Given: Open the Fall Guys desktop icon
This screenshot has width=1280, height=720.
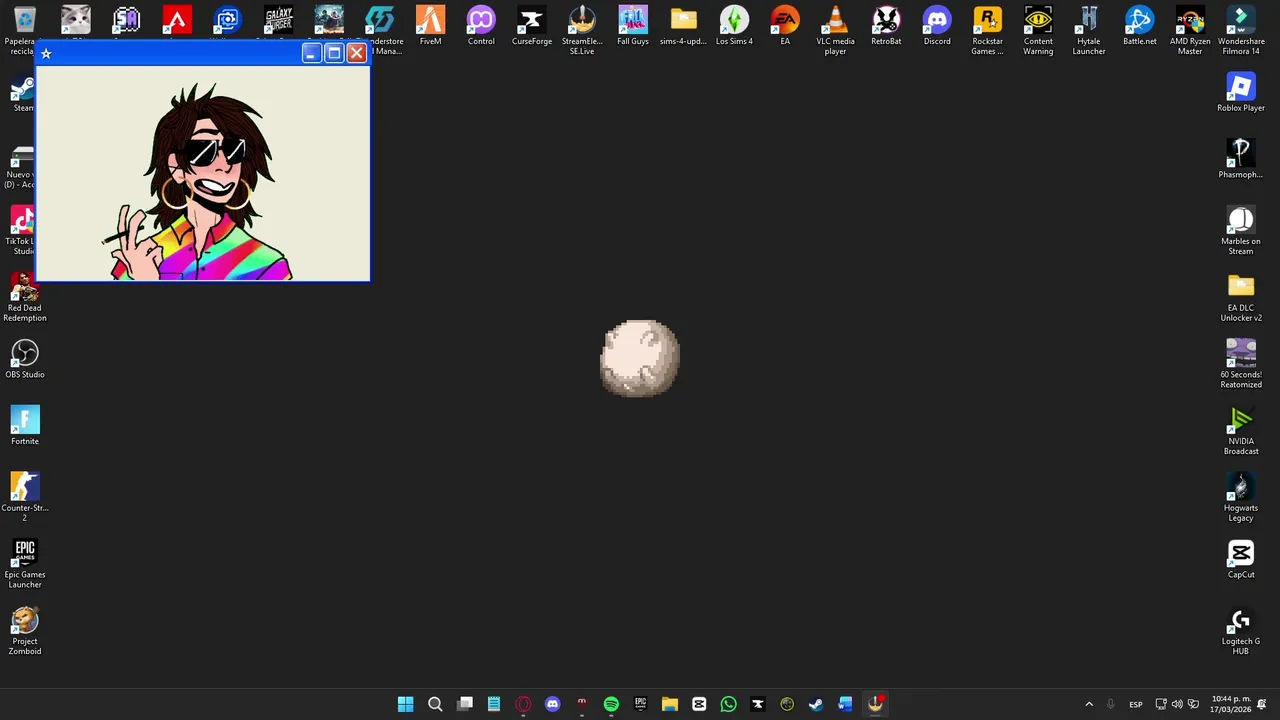Looking at the screenshot, I should [x=633, y=27].
